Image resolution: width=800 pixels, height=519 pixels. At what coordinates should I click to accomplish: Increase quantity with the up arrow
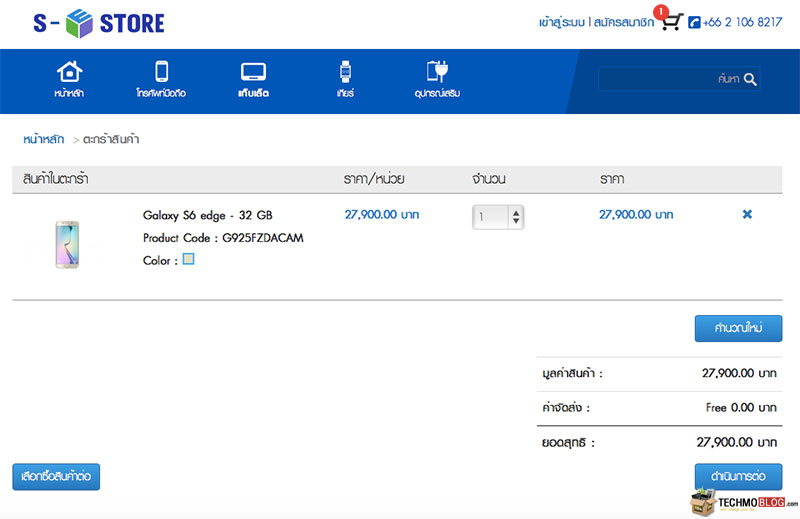[x=516, y=213]
